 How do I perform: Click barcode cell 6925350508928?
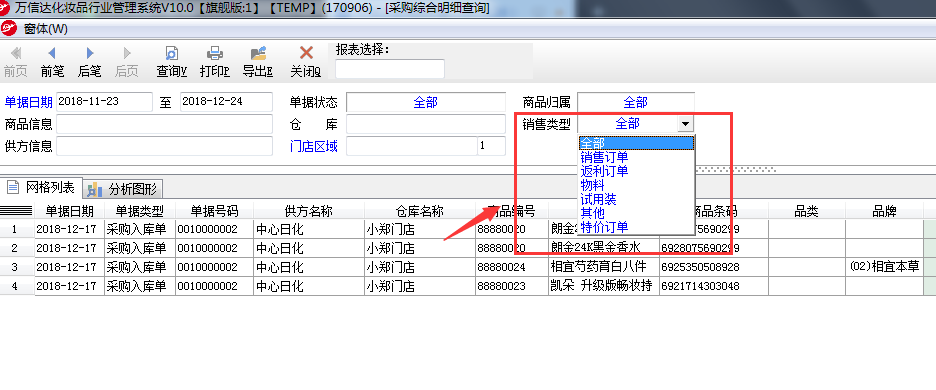[x=714, y=267]
